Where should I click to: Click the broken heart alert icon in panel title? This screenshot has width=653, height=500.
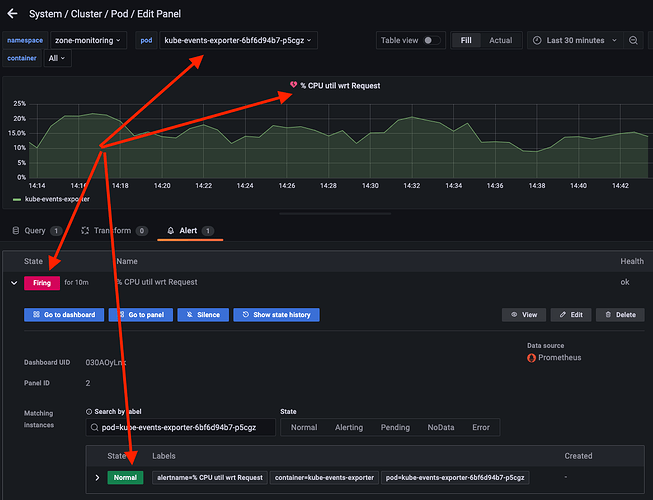[294, 85]
